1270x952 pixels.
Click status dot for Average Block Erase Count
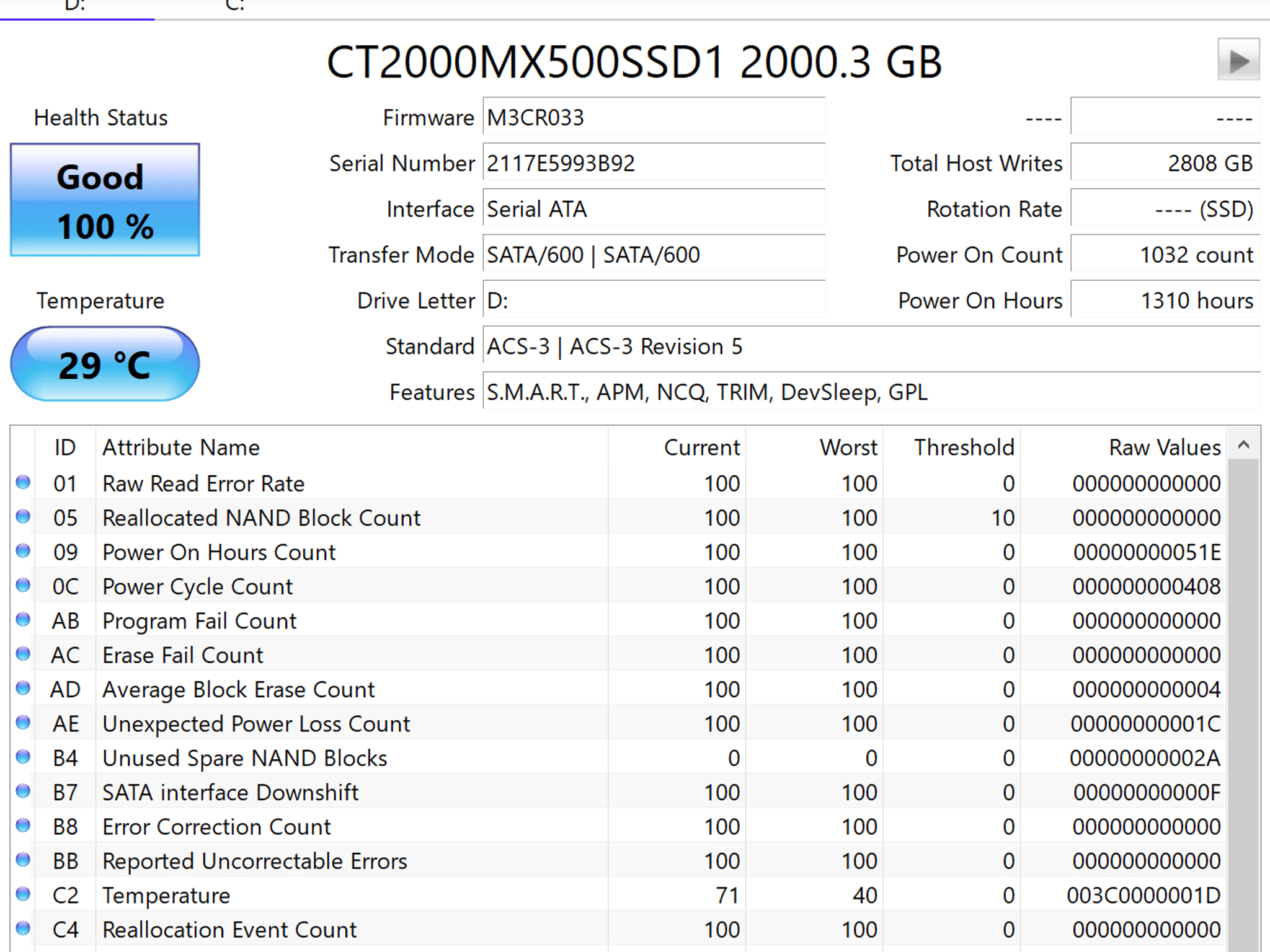(x=23, y=688)
